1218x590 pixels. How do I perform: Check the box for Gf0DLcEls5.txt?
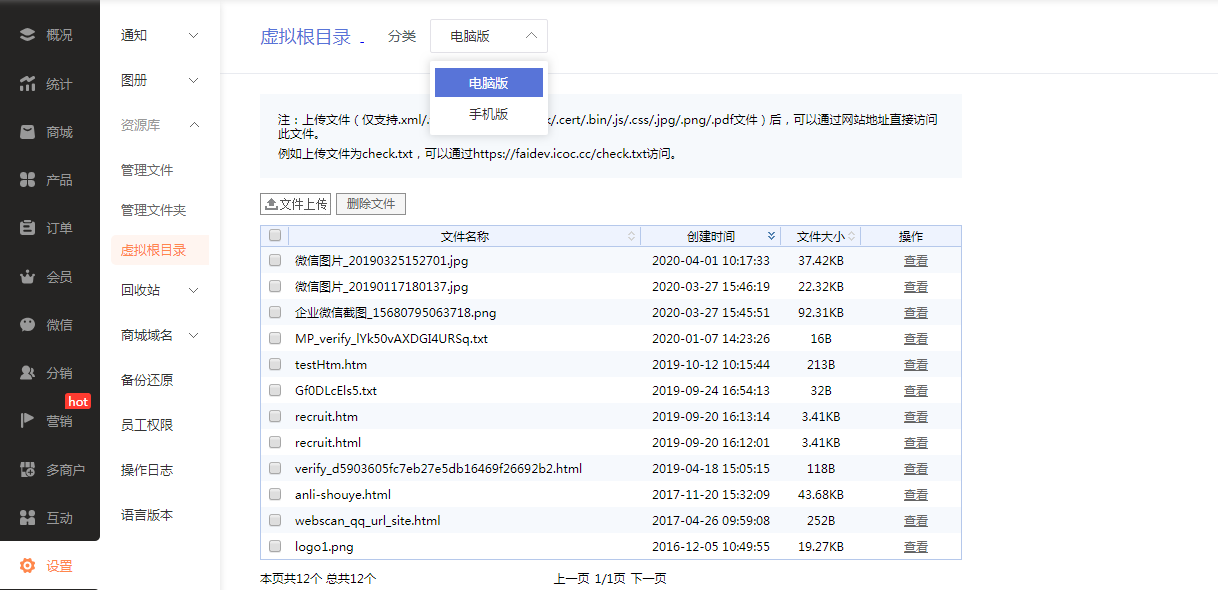click(x=275, y=390)
